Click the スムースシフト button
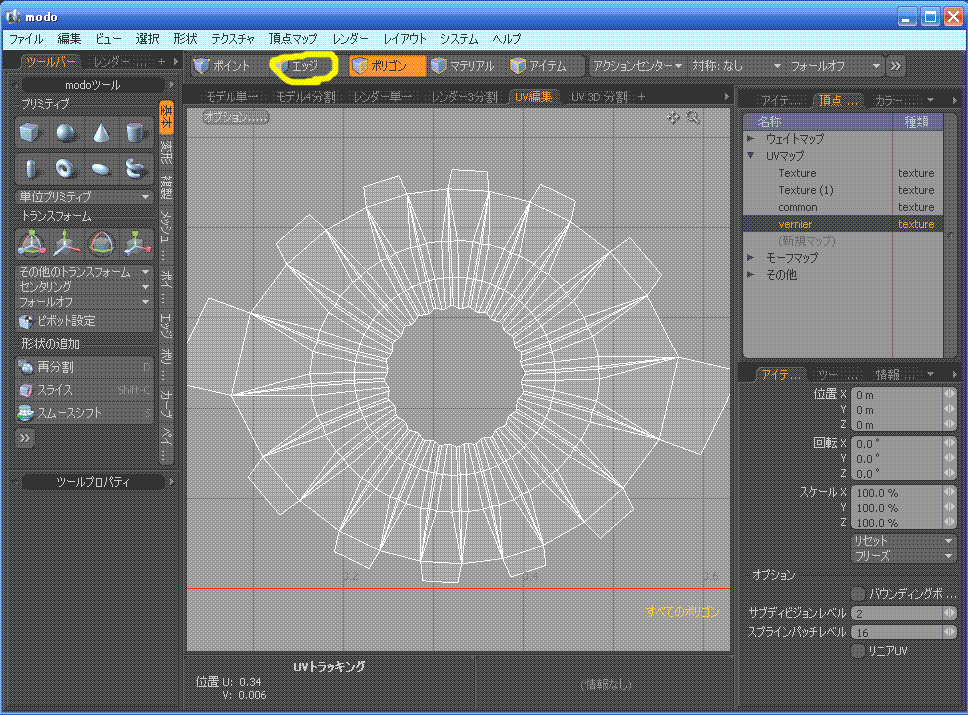 point(69,412)
